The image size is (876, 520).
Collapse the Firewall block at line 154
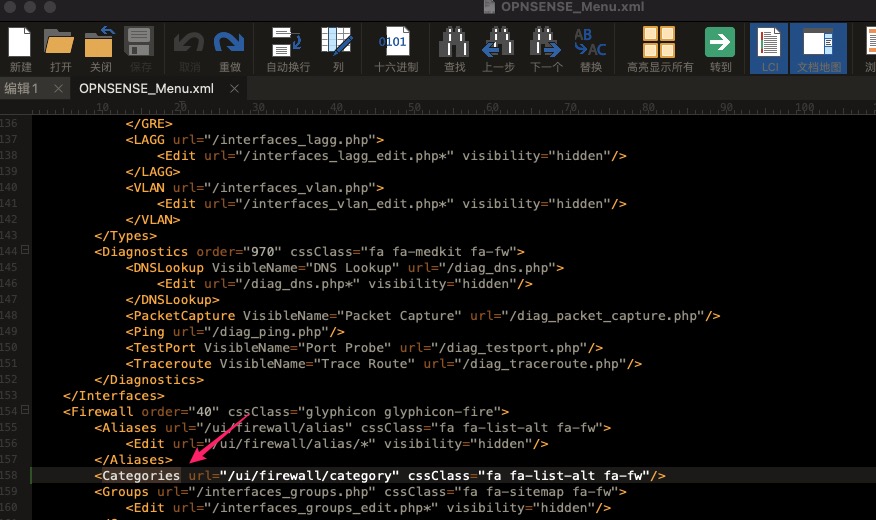(x=25, y=412)
